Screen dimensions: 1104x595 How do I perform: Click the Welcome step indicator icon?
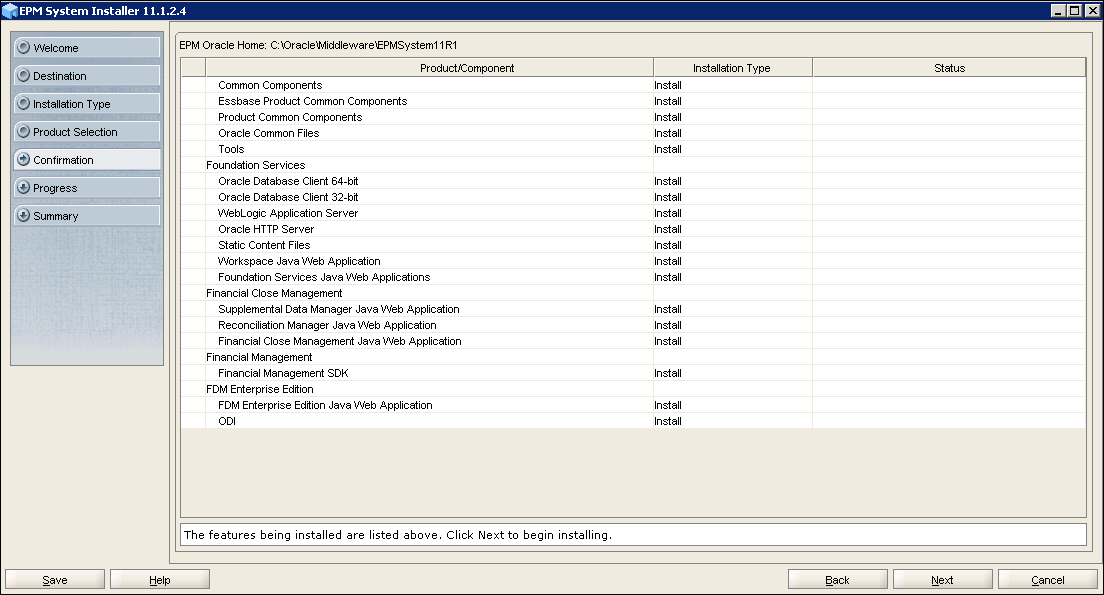(25, 47)
